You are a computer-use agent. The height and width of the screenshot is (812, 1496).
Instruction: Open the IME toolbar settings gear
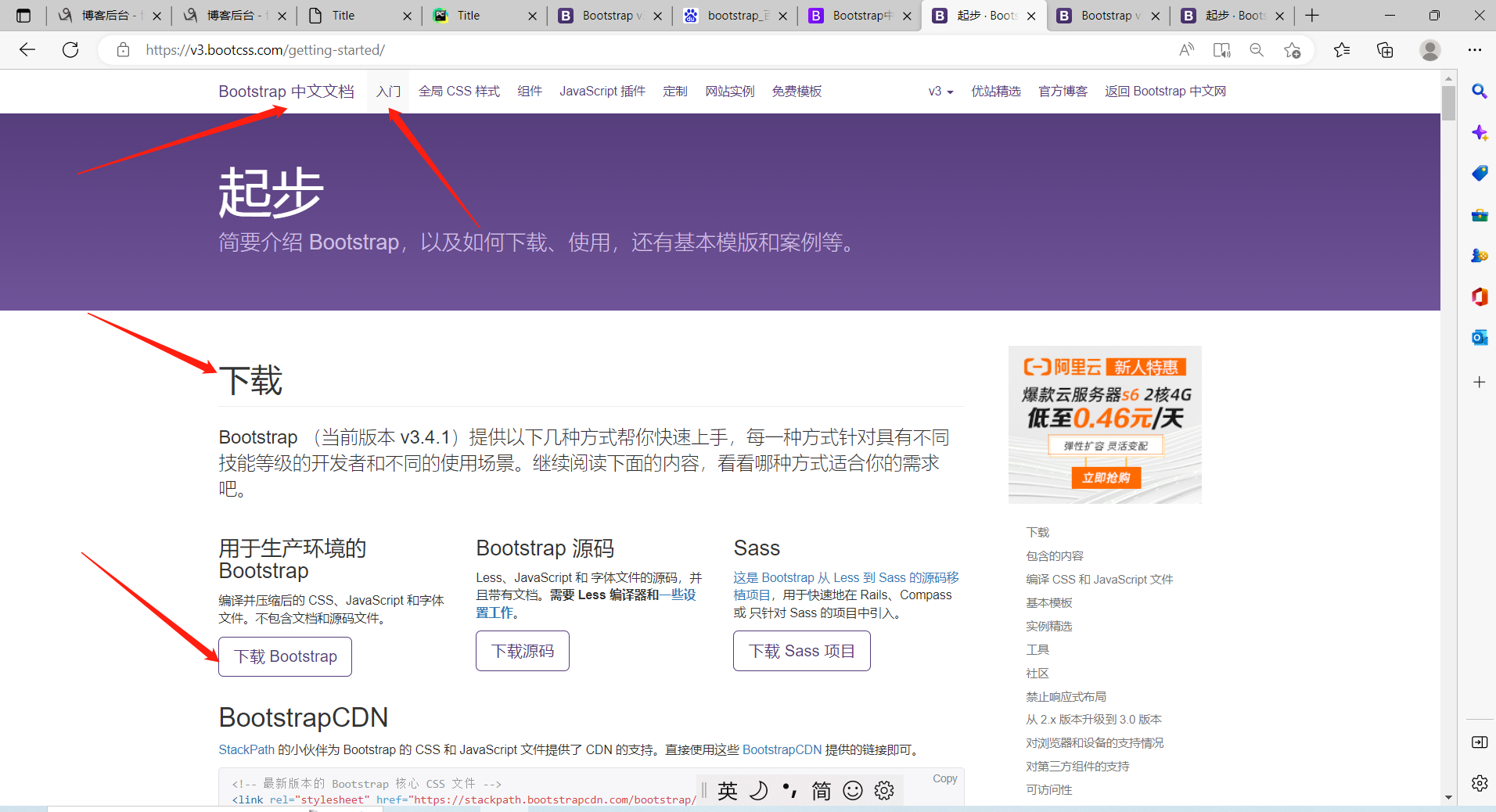(884, 791)
